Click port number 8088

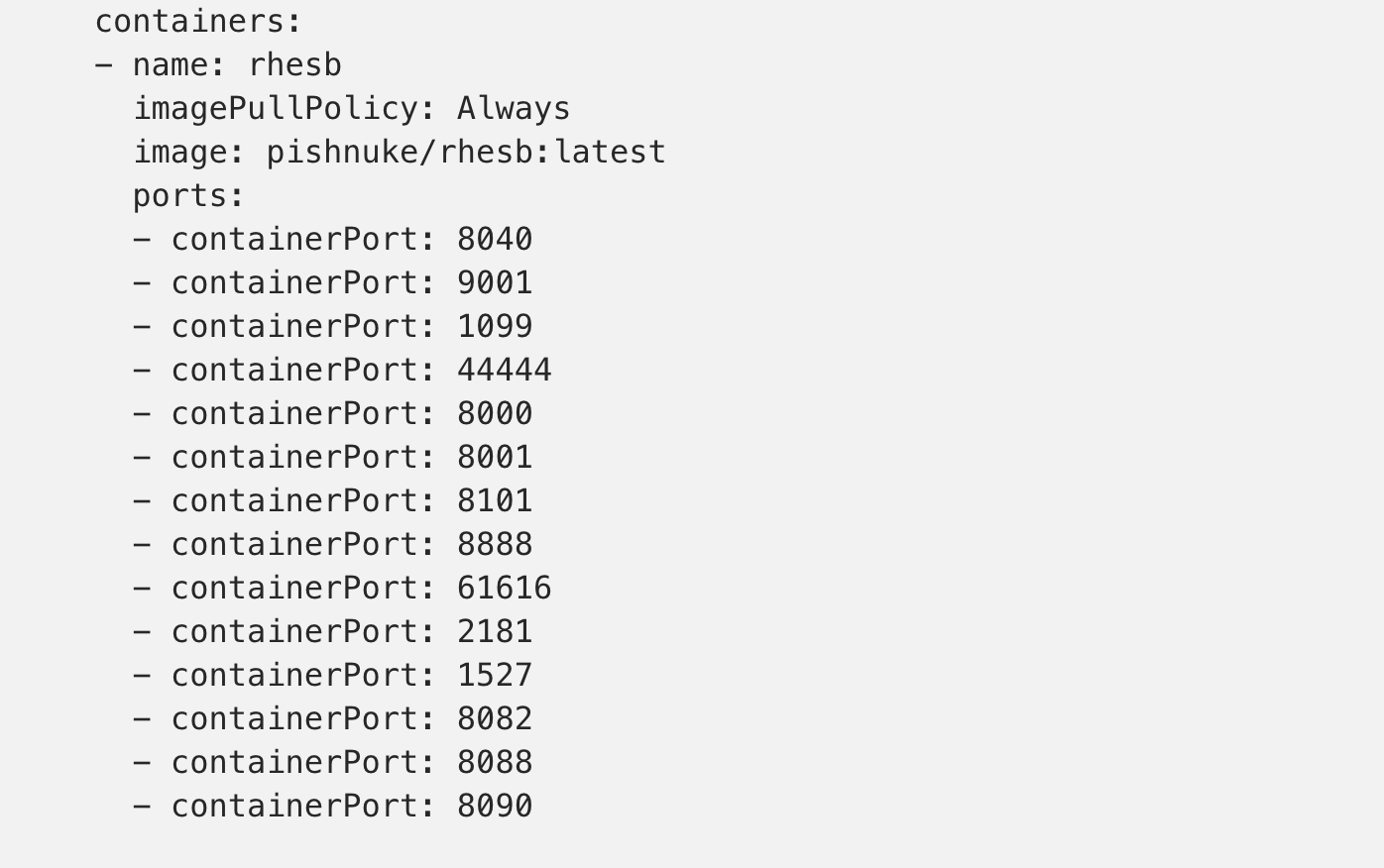[x=495, y=762]
